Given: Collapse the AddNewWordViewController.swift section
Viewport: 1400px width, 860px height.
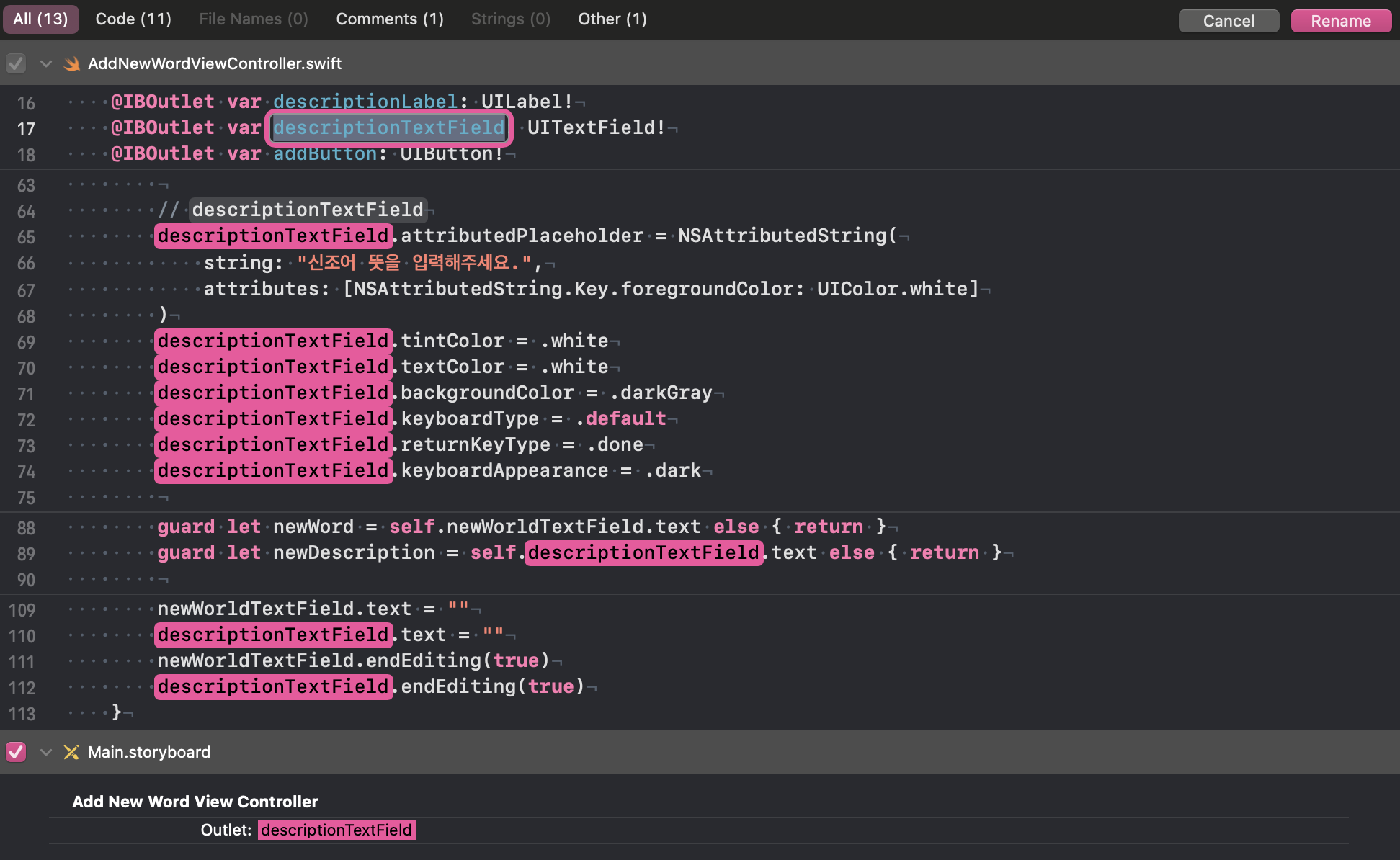Looking at the screenshot, I should 46,63.
